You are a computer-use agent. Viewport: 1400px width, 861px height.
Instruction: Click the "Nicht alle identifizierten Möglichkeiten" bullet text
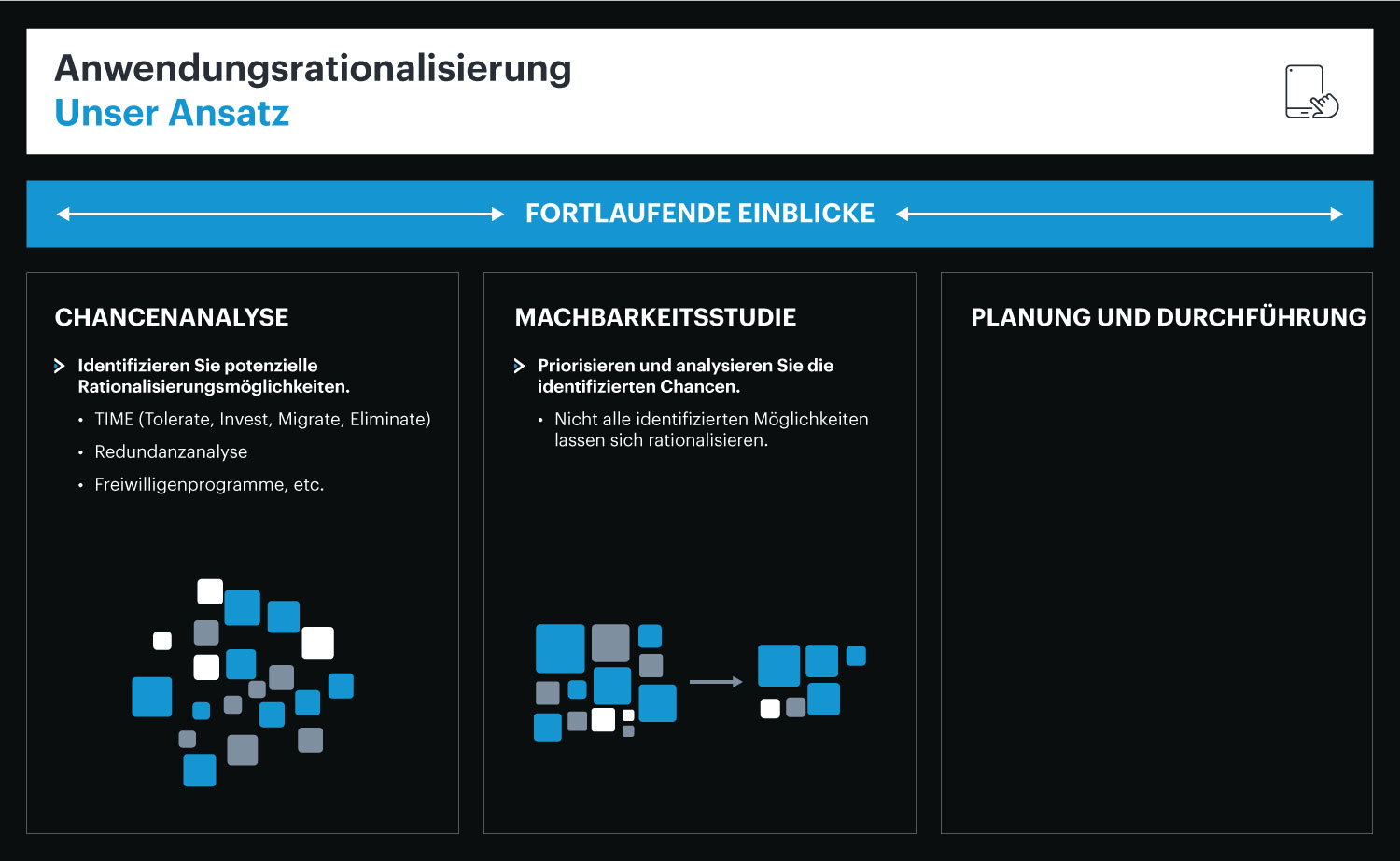coord(711,419)
